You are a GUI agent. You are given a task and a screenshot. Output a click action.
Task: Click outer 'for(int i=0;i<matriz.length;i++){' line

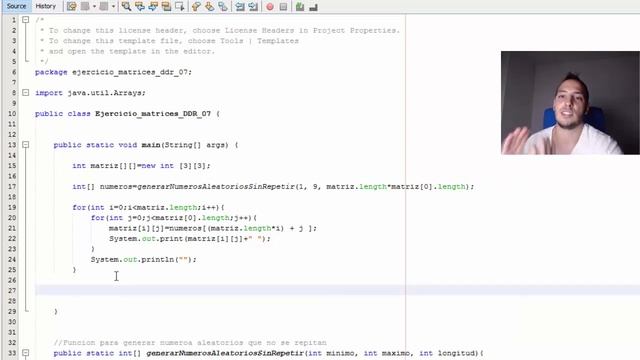pyautogui.click(x=148, y=207)
